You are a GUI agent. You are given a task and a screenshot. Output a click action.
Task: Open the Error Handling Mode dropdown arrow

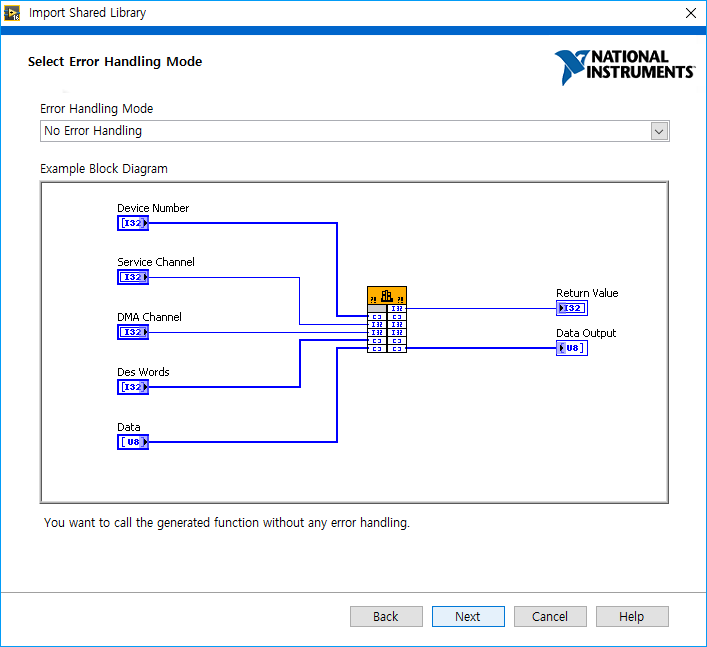(x=658, y=131)
